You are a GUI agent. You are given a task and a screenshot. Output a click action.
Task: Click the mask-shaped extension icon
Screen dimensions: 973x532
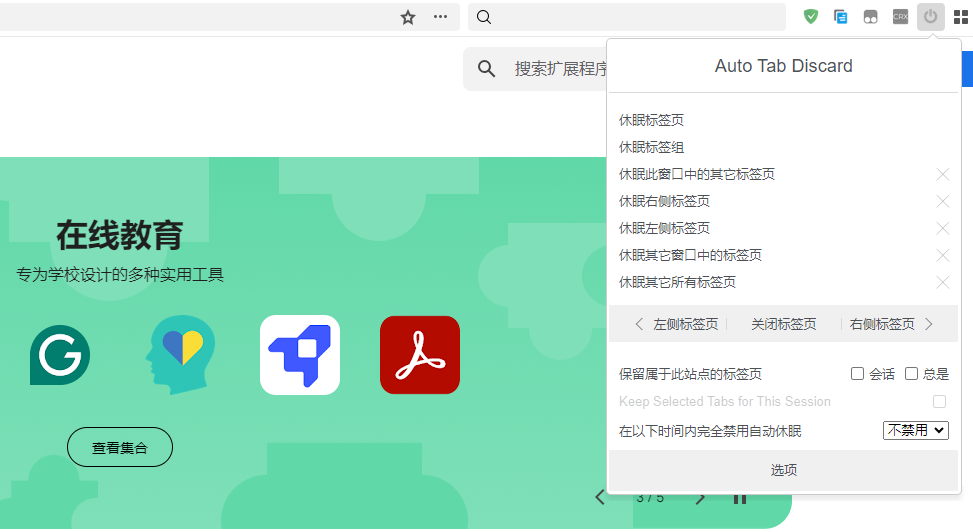(871, 17)
